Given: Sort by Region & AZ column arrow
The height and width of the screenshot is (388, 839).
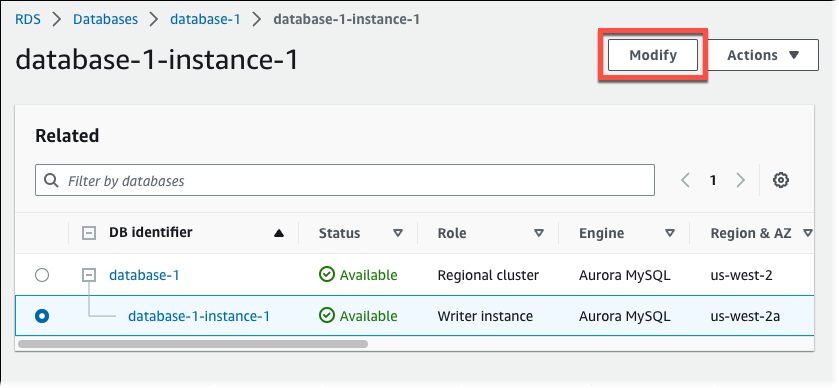Looking at the screenshot, I should pos(807,233).
